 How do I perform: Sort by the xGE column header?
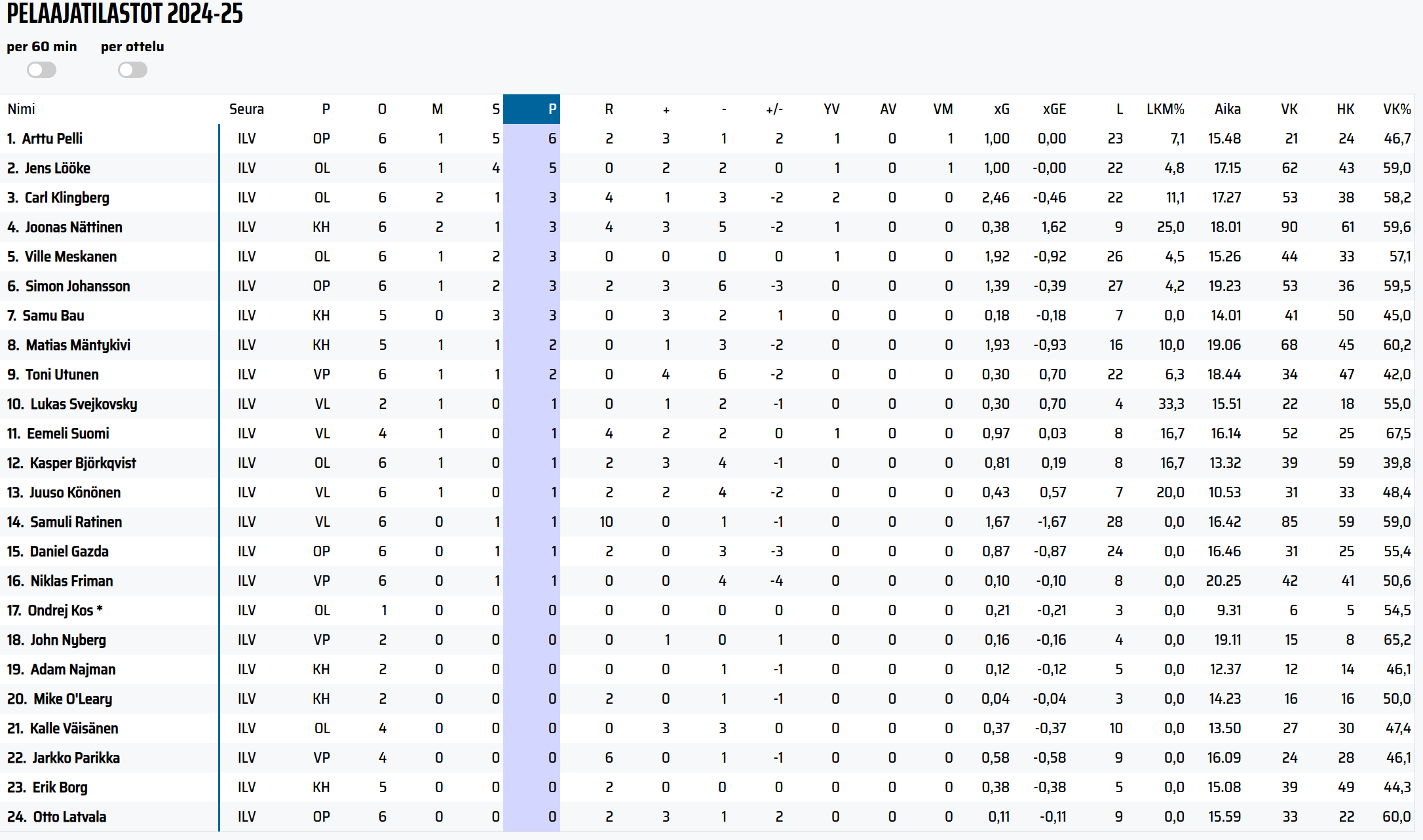coord(1054,109)
